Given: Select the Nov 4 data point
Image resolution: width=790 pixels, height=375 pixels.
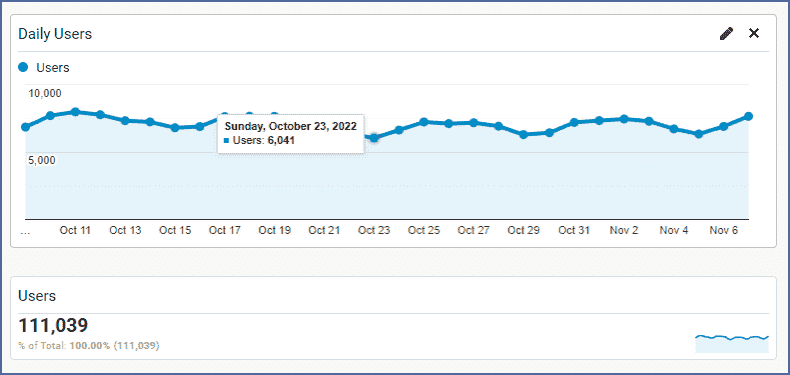Looking at the screenshot, I should pyautogui.click(x=674, y=129).
